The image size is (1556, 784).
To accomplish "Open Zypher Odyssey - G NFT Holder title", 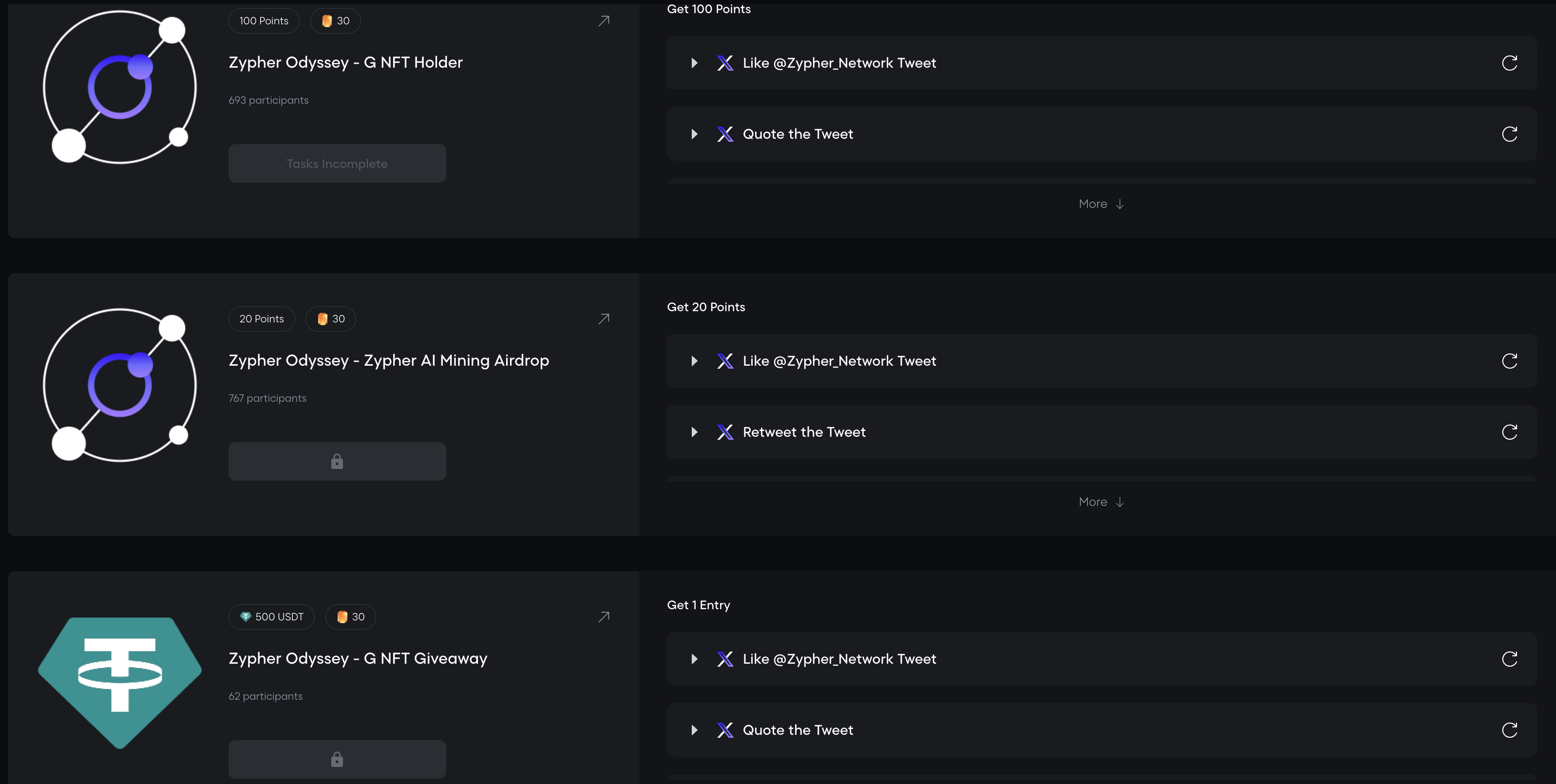I will point(345,62).
